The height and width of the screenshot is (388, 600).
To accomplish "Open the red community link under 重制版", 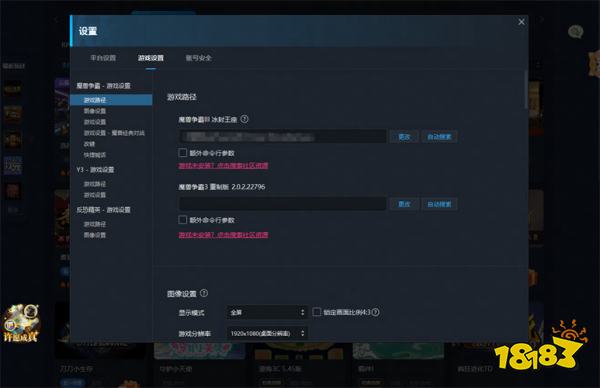I will coord(223,235).
